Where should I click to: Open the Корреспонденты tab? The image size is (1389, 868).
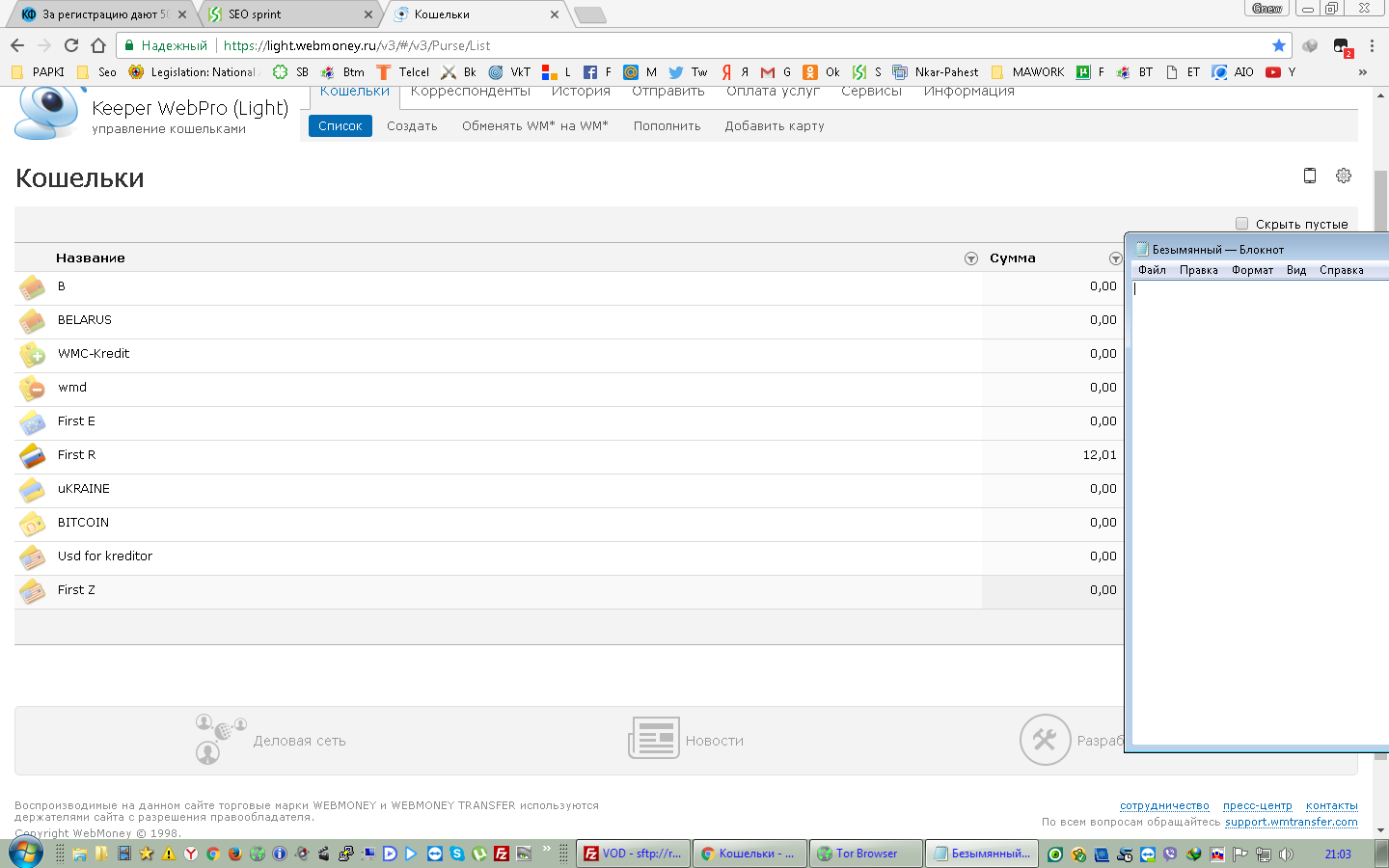click(471, 92)
